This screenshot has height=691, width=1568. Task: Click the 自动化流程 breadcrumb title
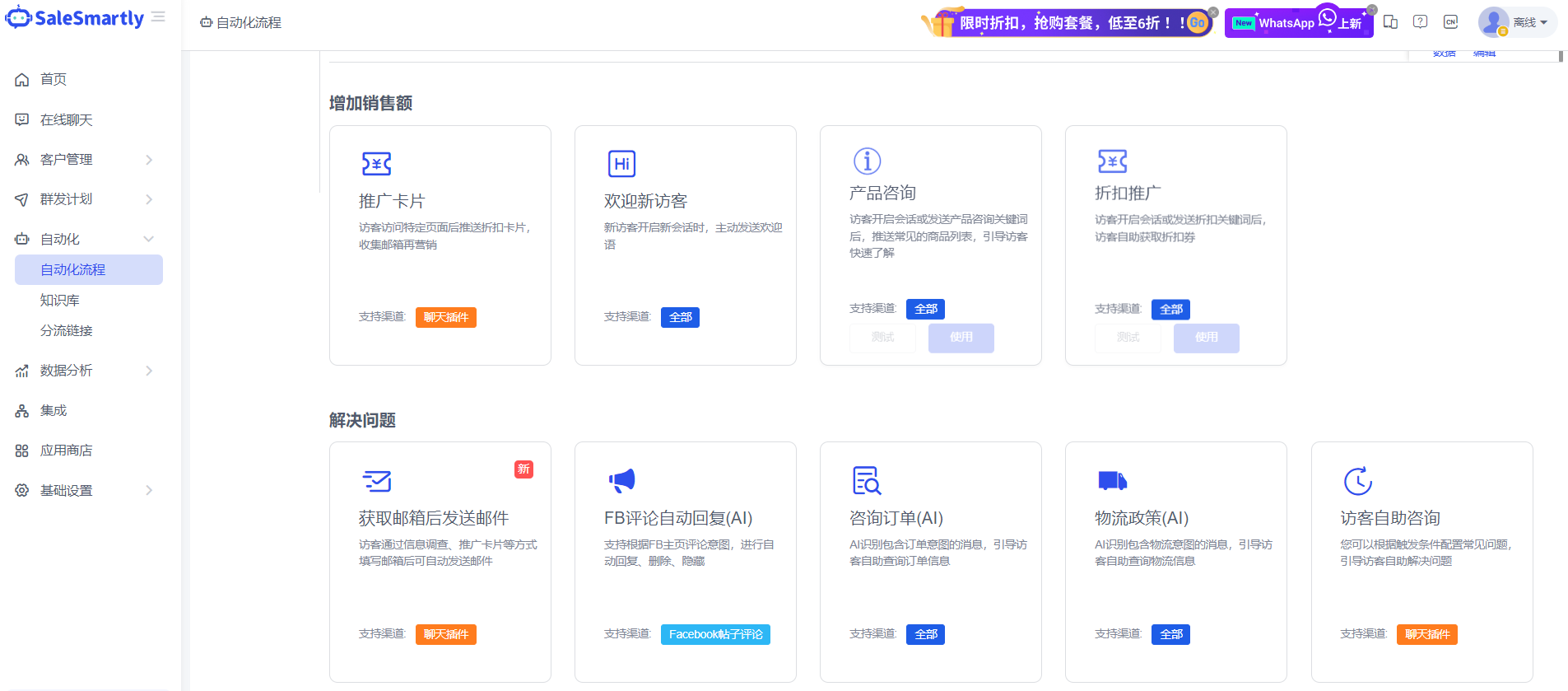(249, 22)
